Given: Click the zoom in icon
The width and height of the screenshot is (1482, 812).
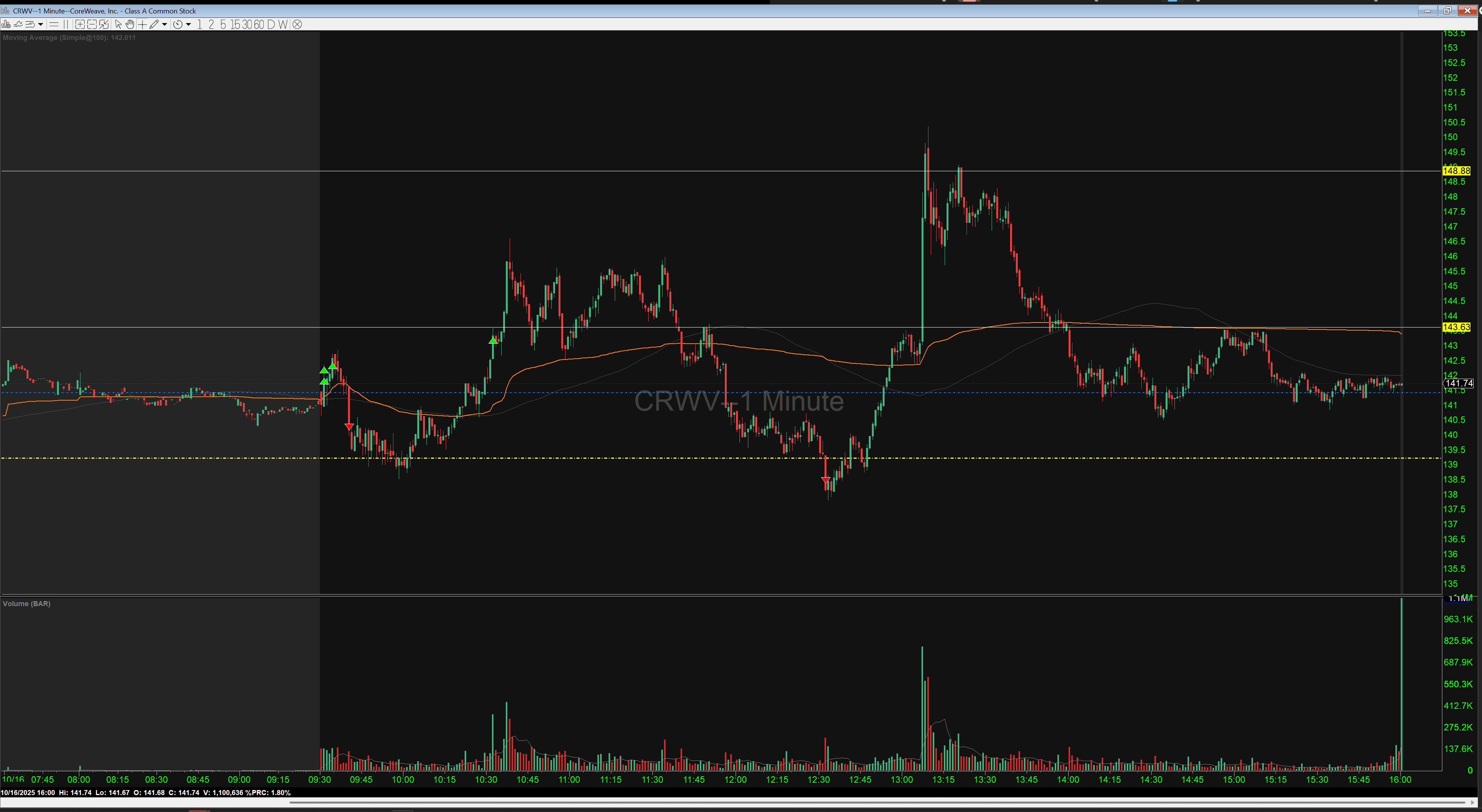Looking at the screenshot, I should click(x=80, y=24).
